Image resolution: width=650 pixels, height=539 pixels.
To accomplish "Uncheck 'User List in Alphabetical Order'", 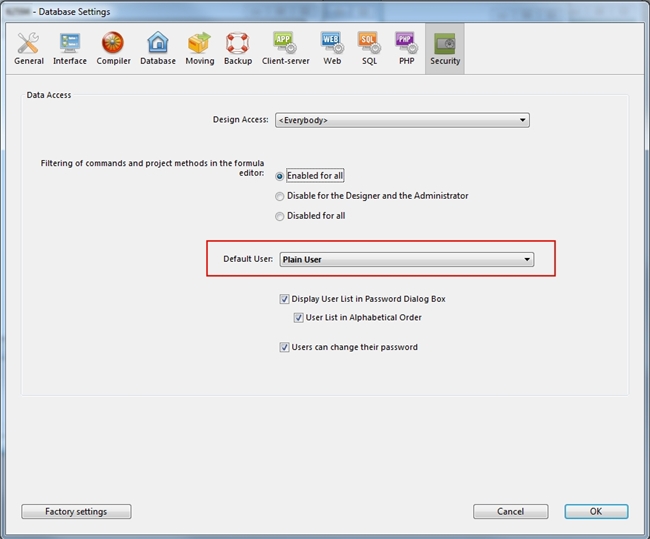I will (x=299, y=318).
